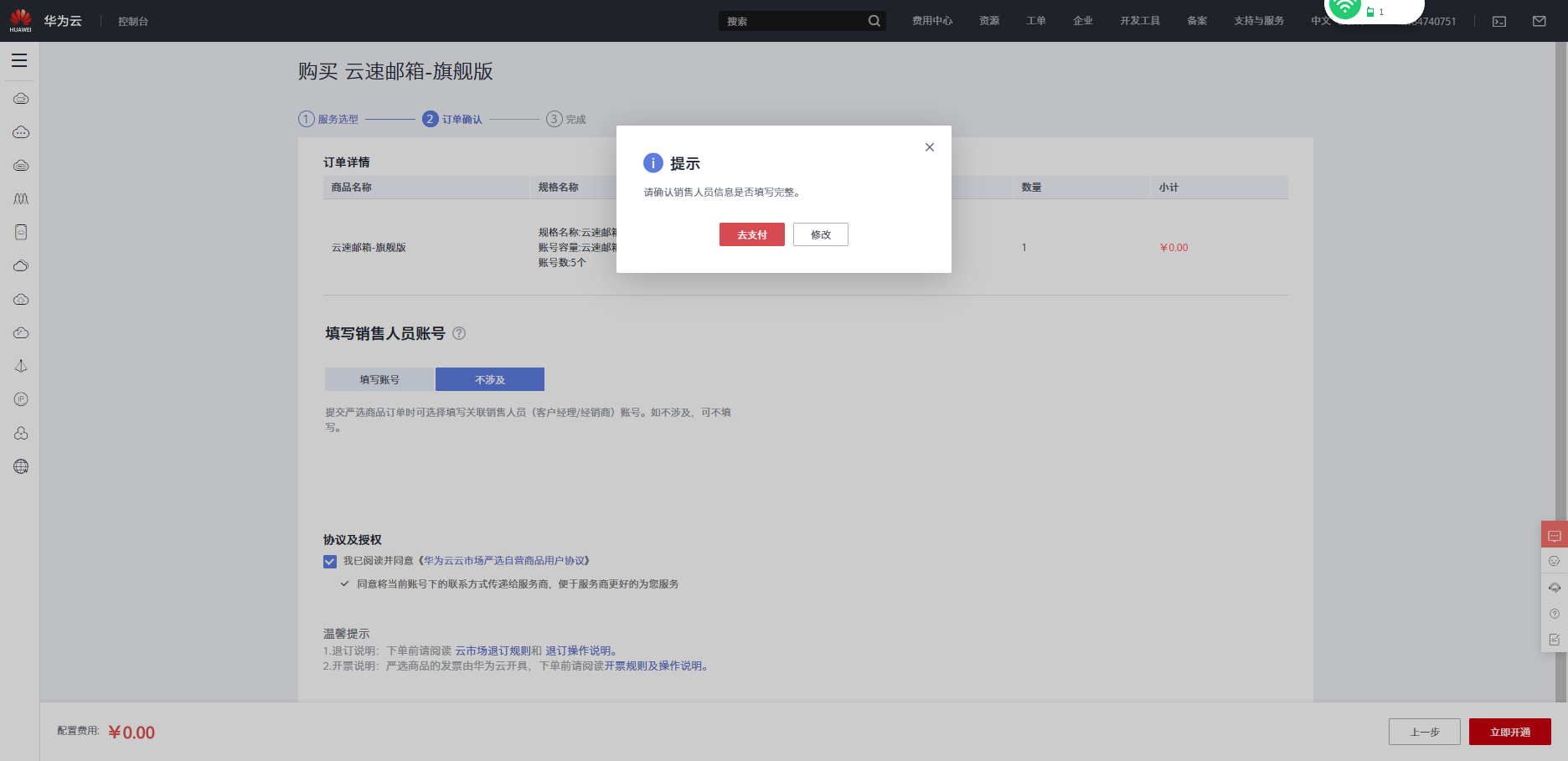Open the 资源 menu
This screenshot has height=761, width=1568.
(x=989, y=21)
